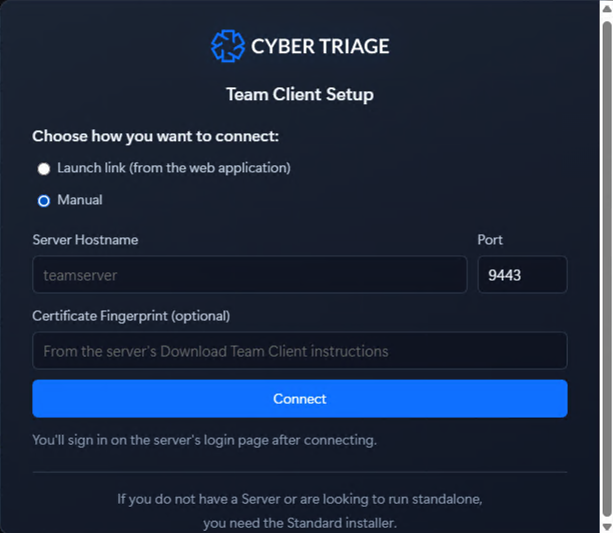This screenshot has width=613, height=533.
Task: Click the scrollbar down arrow
Action: (x=607, y=526)
